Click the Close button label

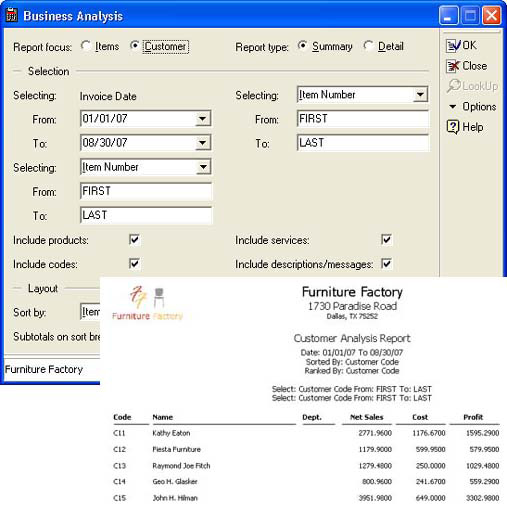475,66
